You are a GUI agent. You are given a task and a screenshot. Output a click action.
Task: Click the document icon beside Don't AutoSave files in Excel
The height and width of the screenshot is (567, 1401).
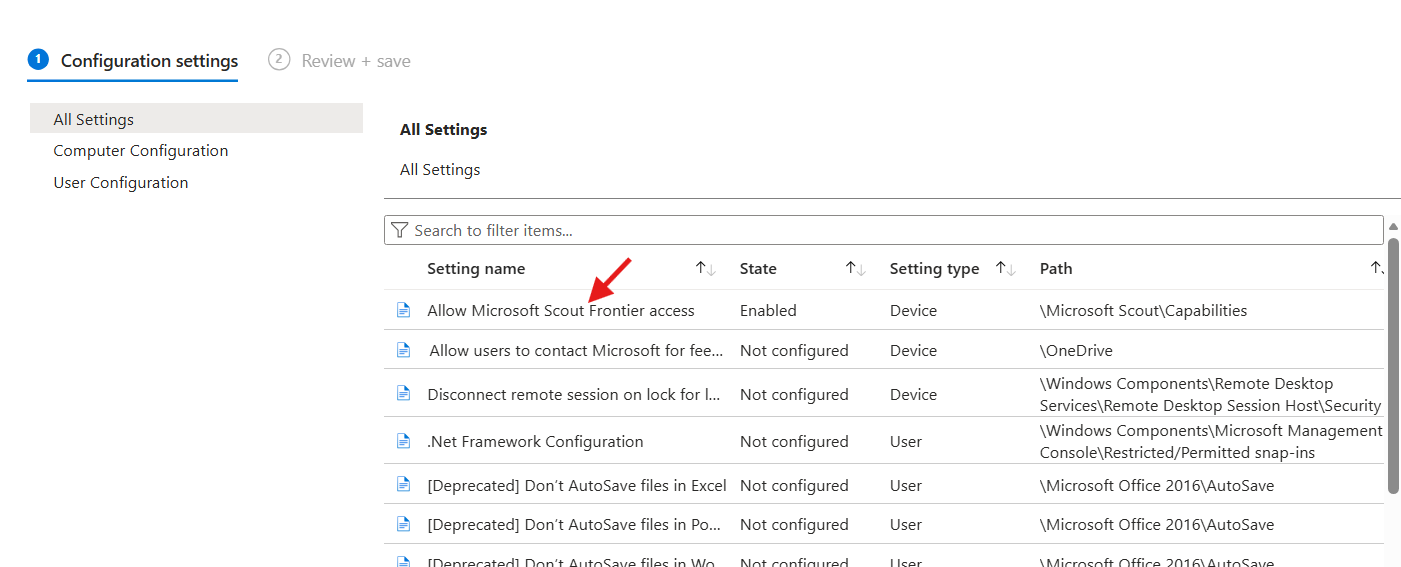403,485
